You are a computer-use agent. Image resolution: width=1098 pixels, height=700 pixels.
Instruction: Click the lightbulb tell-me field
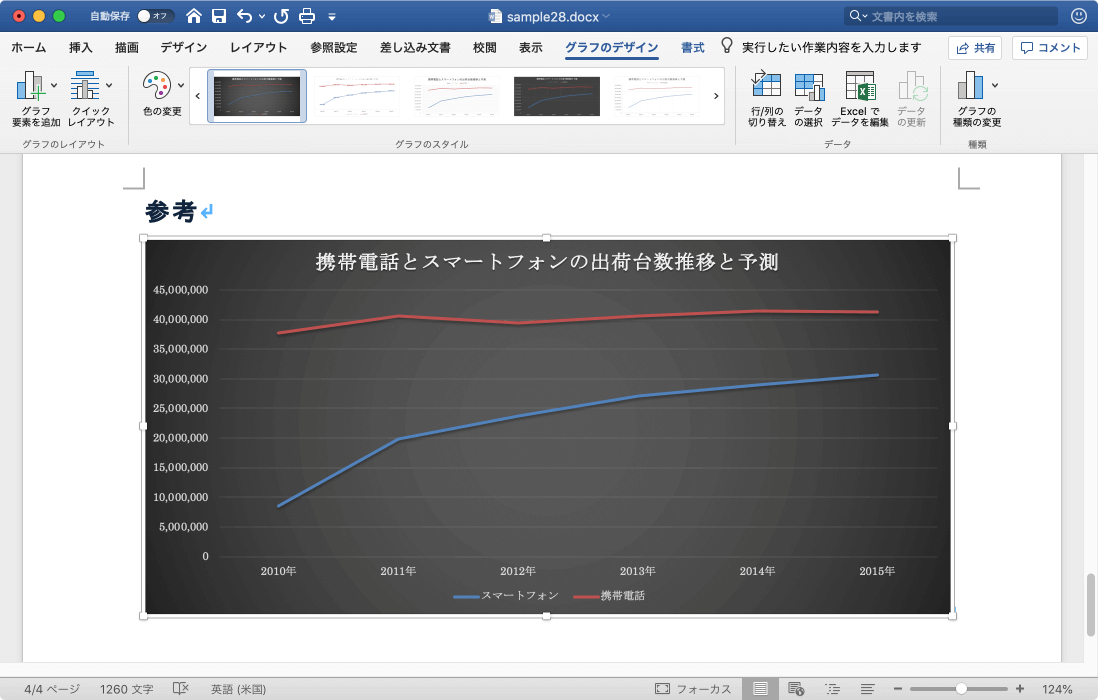[821, 48]
